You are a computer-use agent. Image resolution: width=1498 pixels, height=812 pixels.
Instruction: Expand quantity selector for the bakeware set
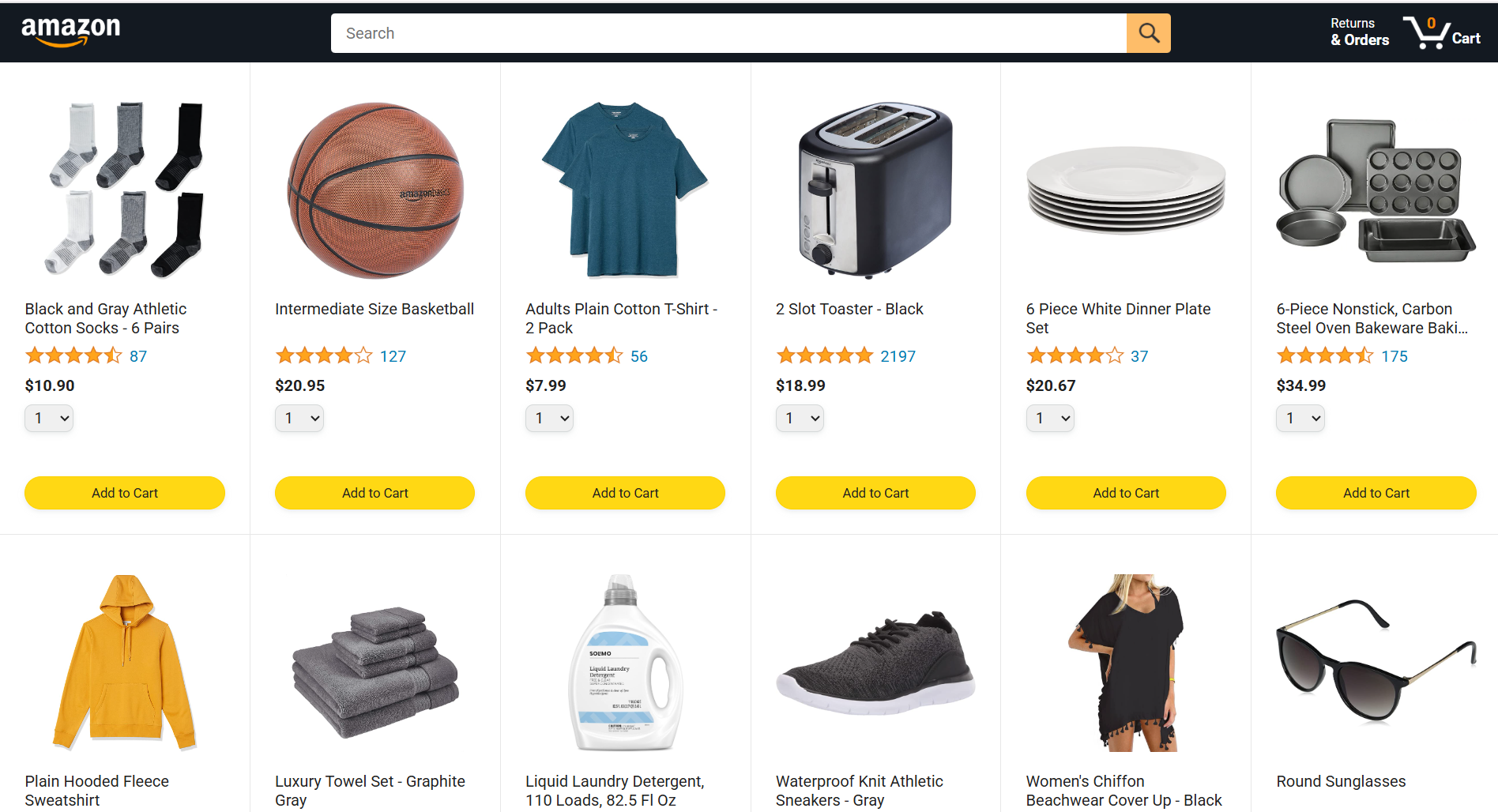(1300, 418)
